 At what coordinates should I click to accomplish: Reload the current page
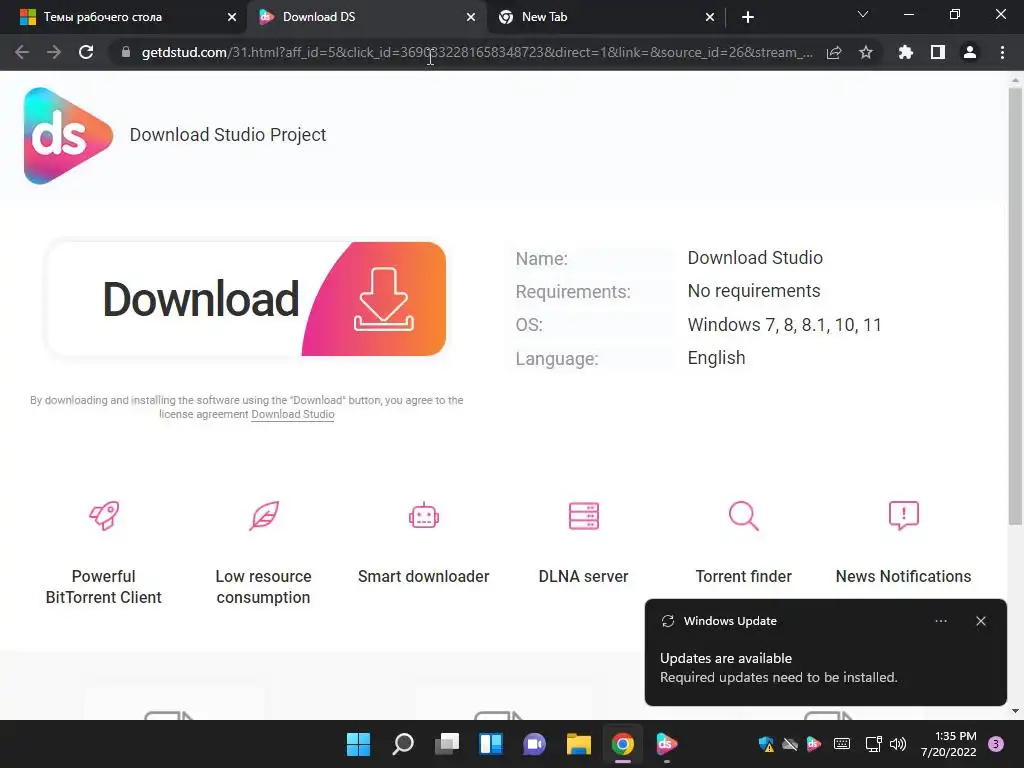point(86,52)
